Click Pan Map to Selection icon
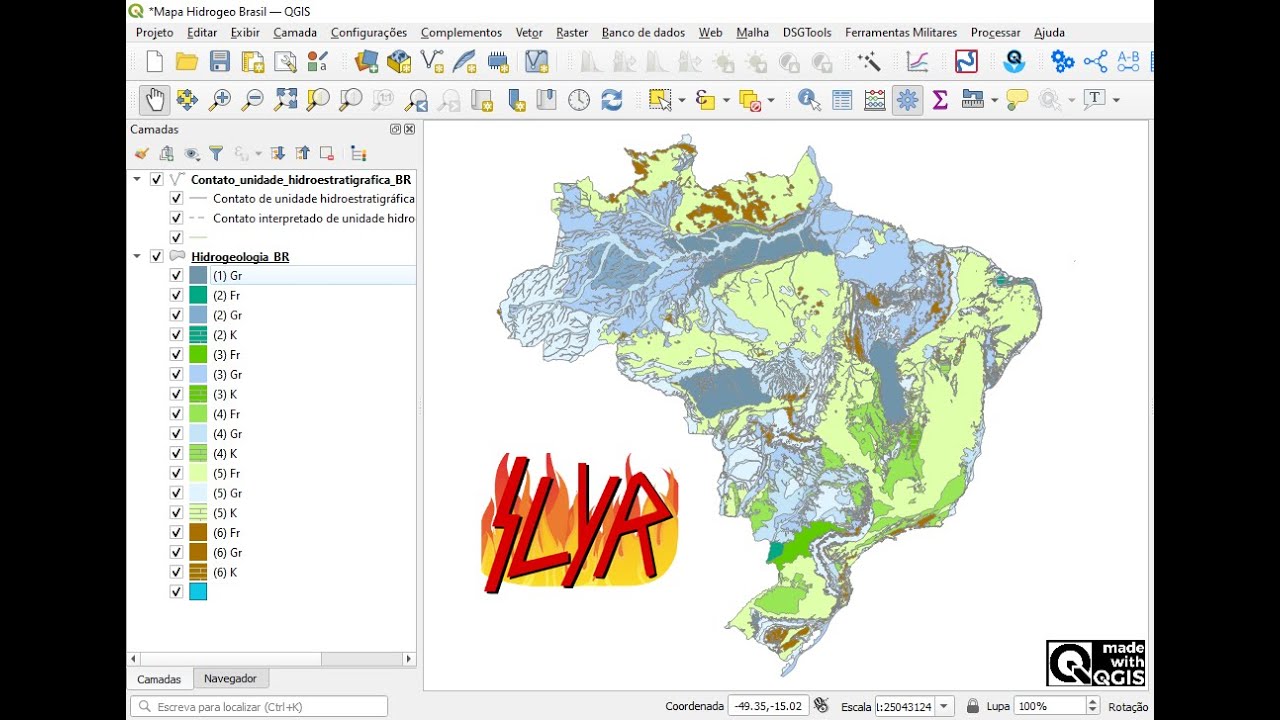 coord(187,100)
